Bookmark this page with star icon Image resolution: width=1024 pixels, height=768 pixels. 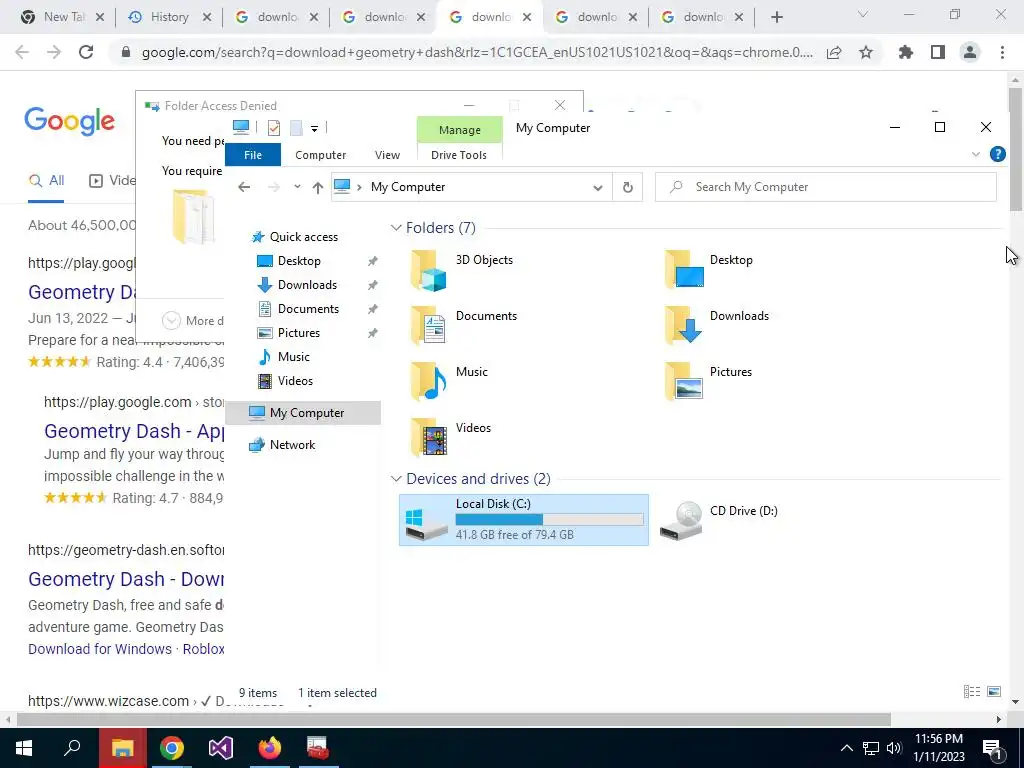pyautogui.click(x=866, y=52)
